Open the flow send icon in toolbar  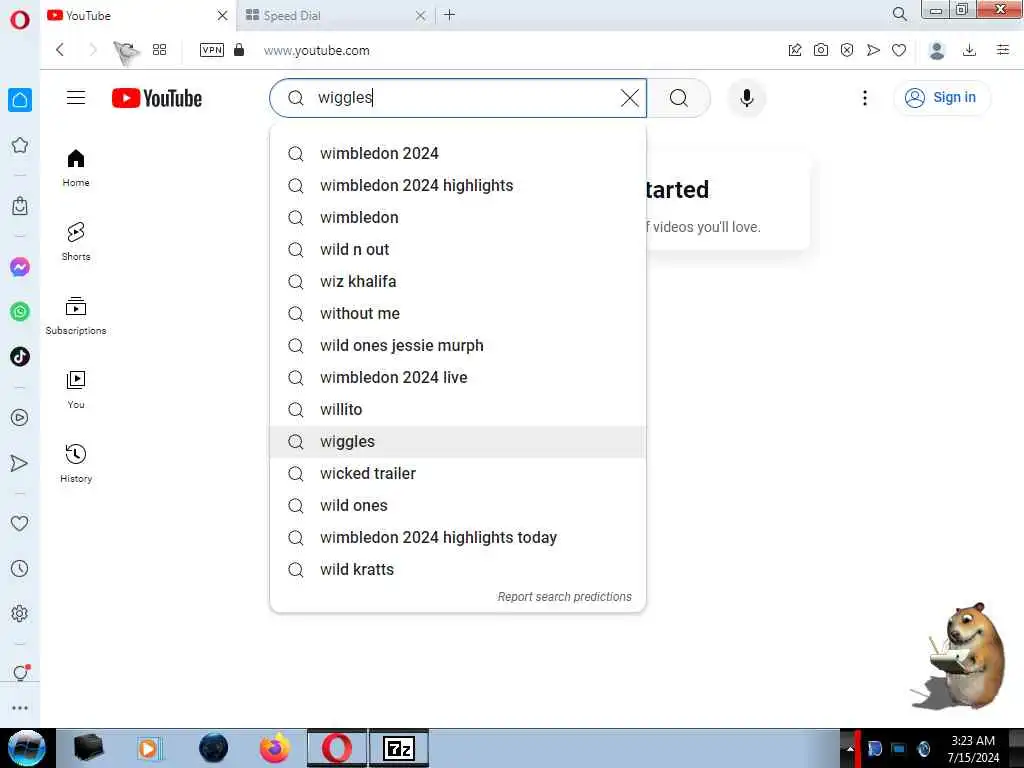point(873,50)
